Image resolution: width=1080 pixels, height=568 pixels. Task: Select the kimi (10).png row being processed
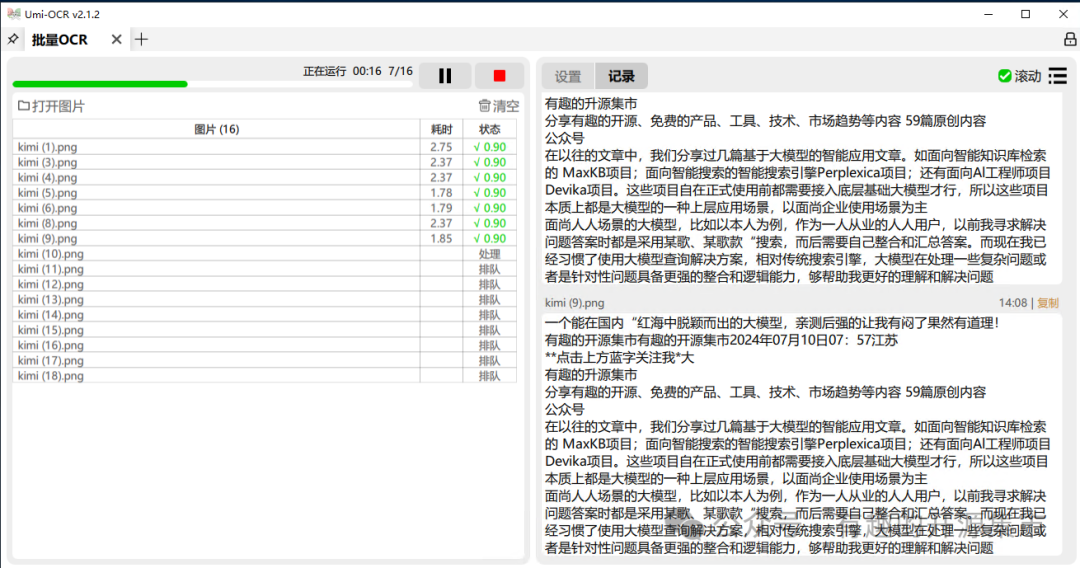(x=51, y=254)
